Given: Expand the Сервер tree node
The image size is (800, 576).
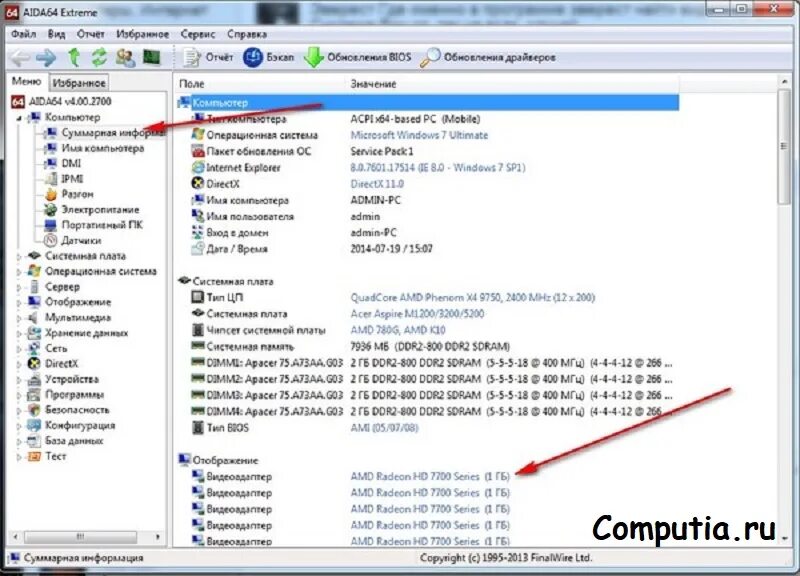Looking at the screenshot, I should 19,287.
